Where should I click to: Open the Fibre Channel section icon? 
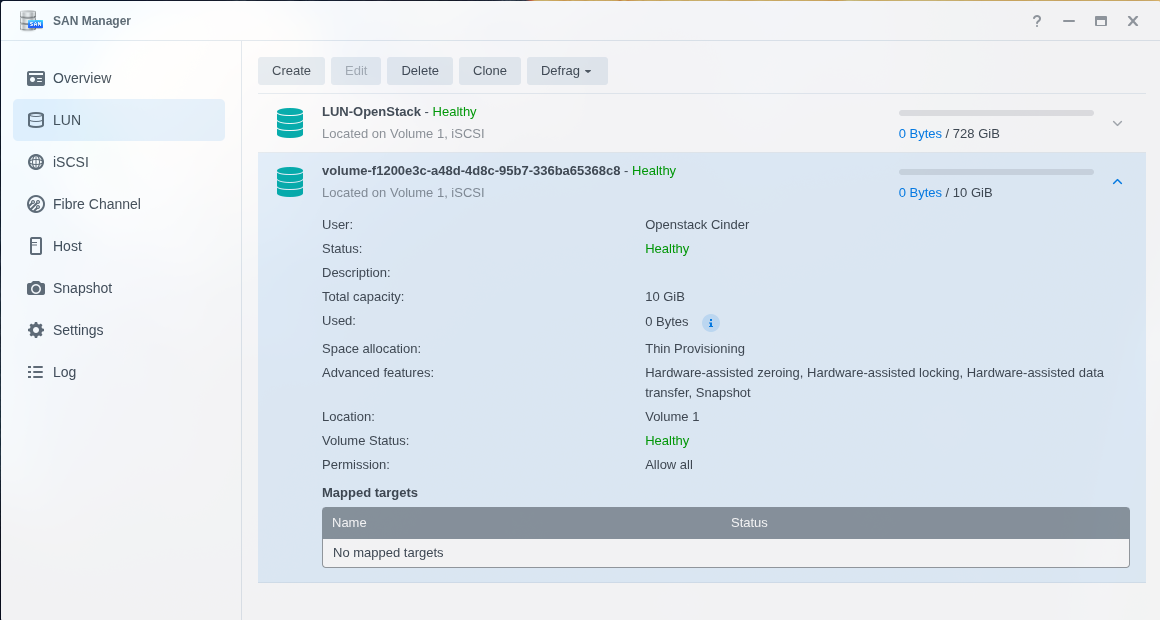click(36, 204)
